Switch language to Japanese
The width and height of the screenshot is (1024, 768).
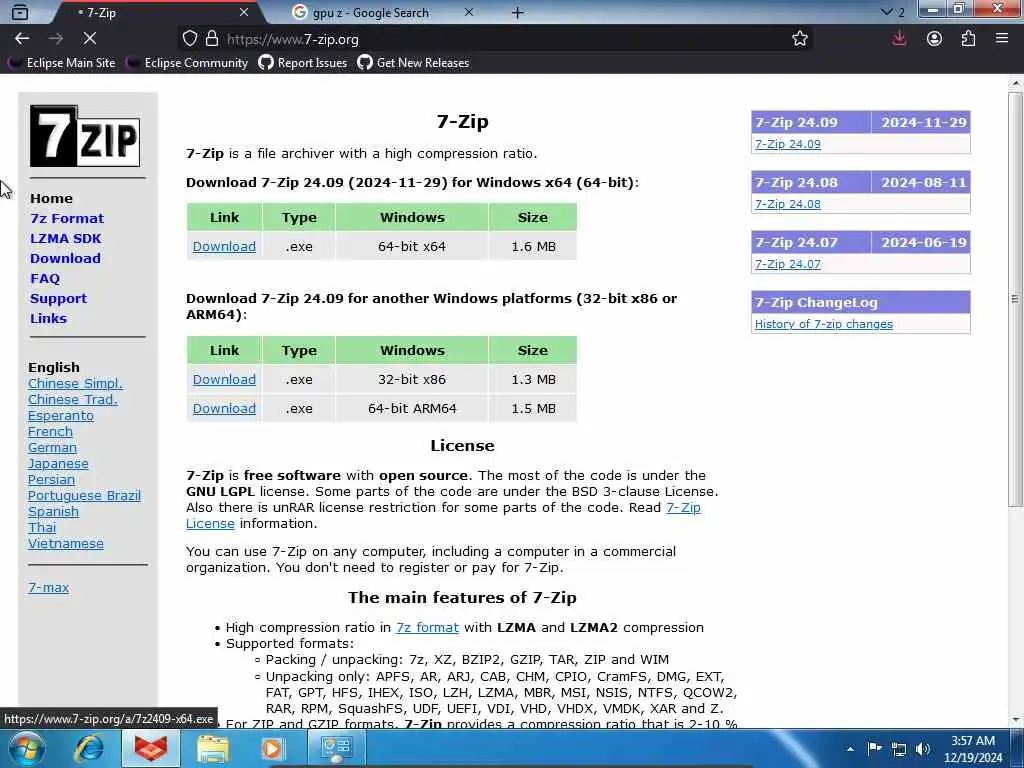click(x=58, y=464)
